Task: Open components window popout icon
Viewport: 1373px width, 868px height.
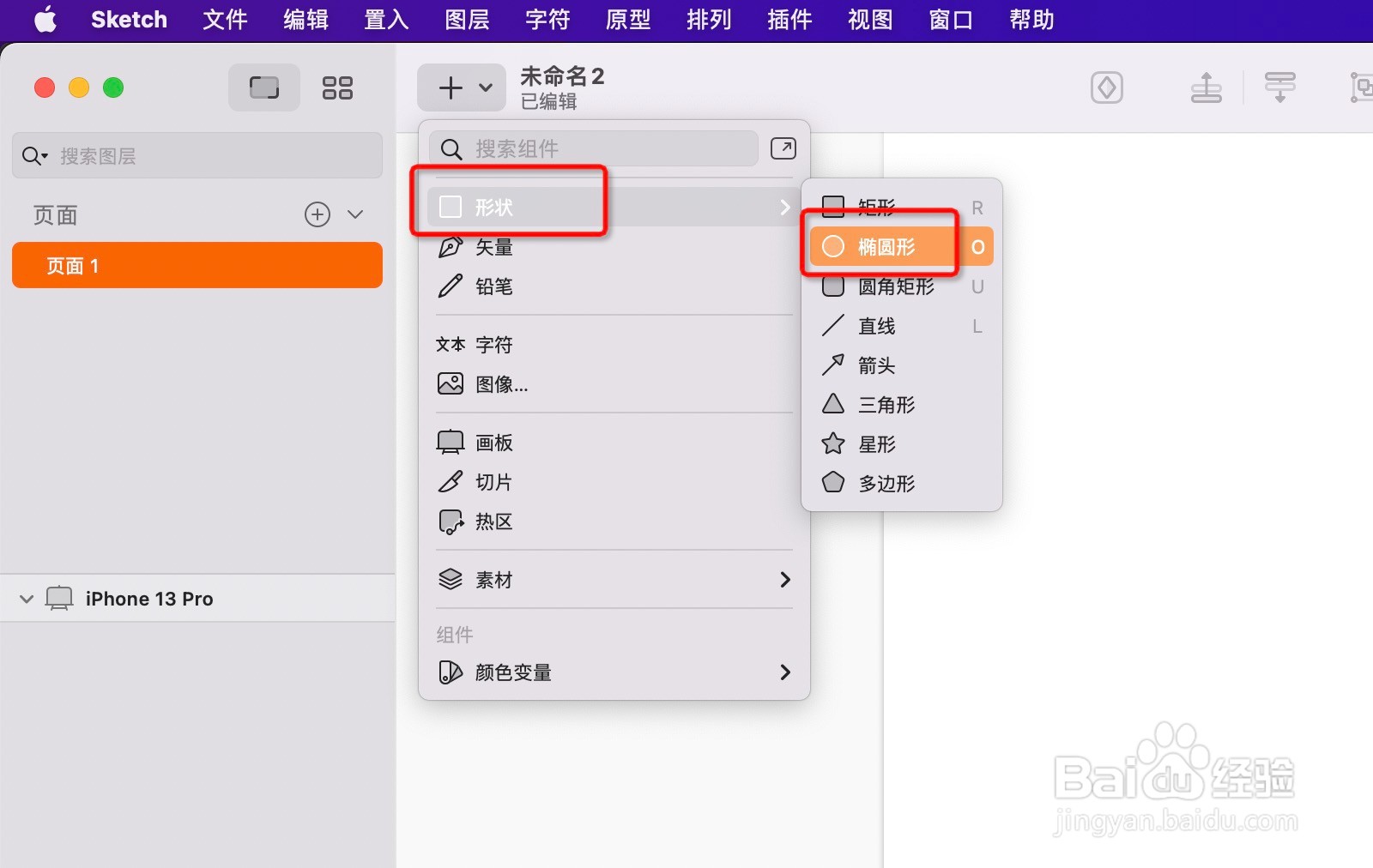Action: (x=783, y=148)
